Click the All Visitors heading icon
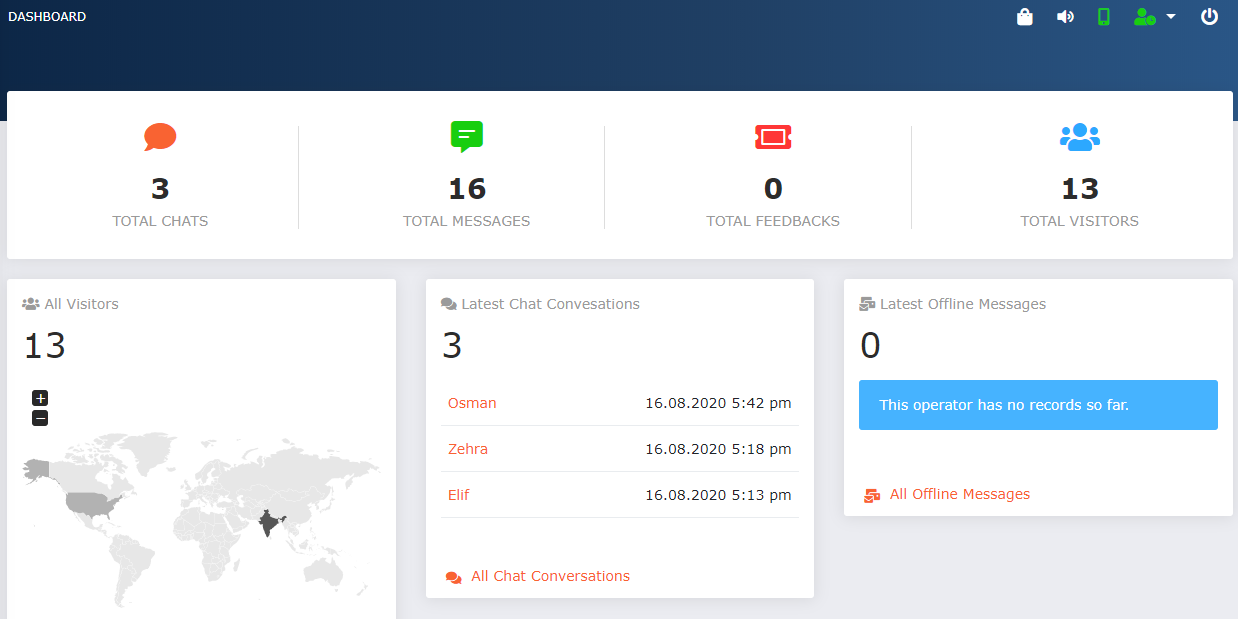This screenshot has width=1238, height=619. pyautogui.click(x=31, y=304)
